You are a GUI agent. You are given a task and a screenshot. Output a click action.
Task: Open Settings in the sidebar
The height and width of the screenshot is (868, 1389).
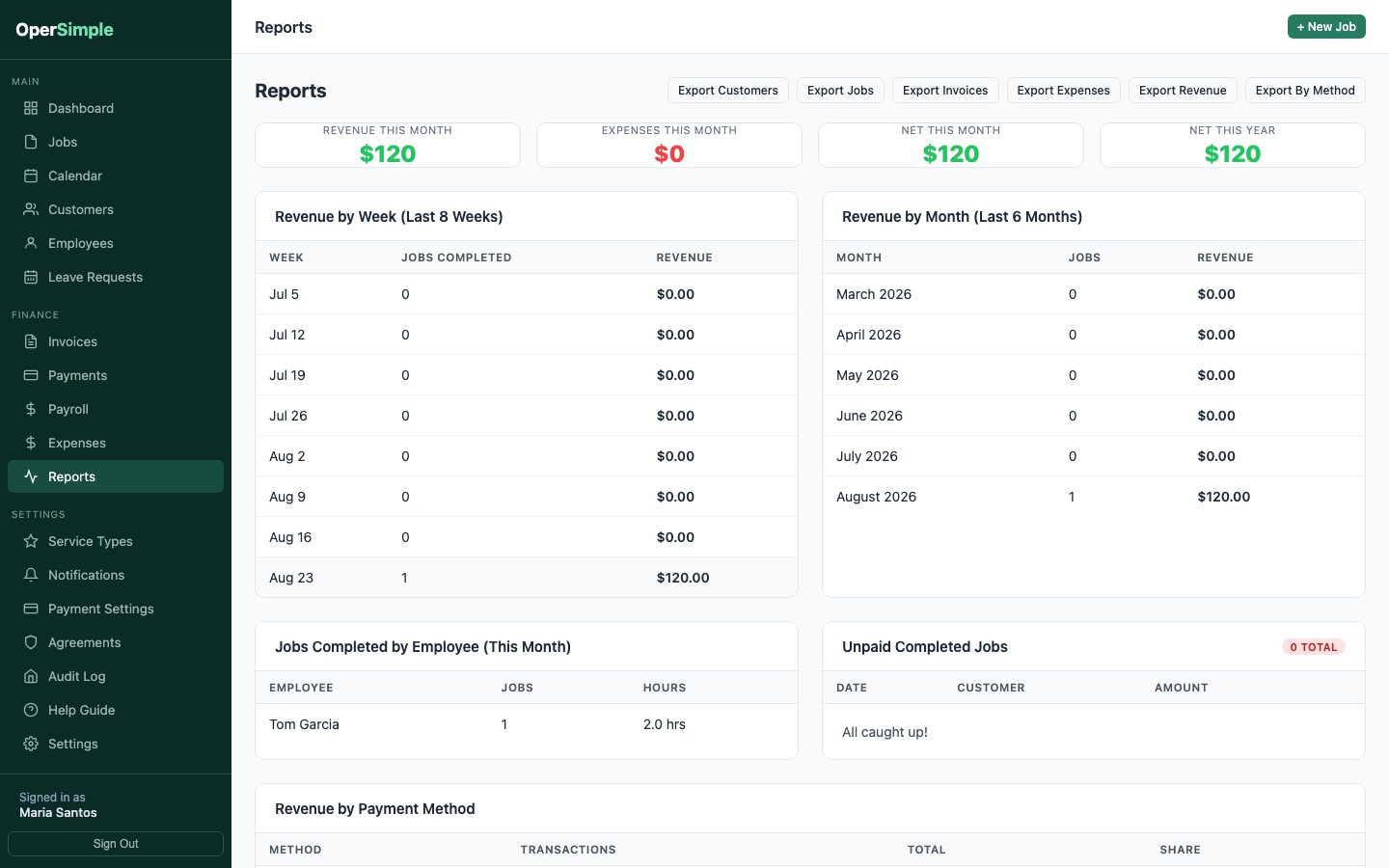tap(116, 744)
